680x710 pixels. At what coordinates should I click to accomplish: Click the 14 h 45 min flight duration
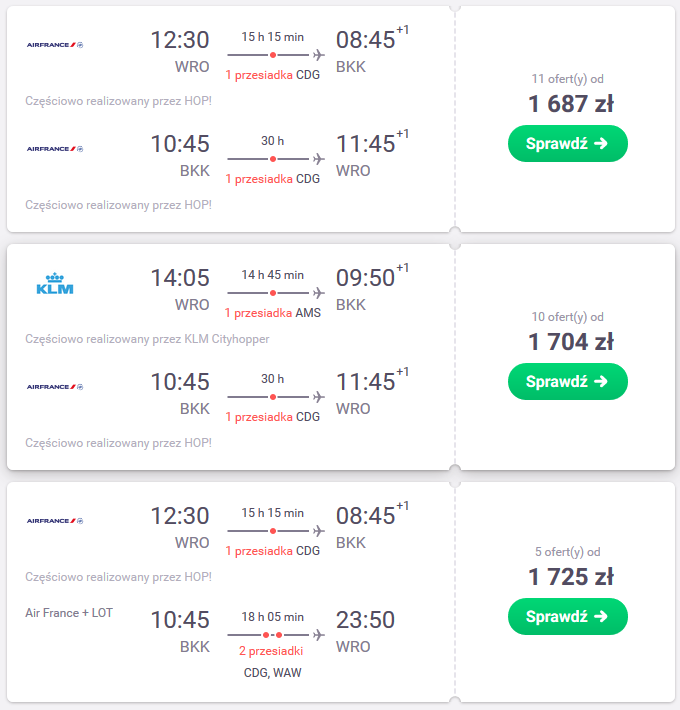273,275
